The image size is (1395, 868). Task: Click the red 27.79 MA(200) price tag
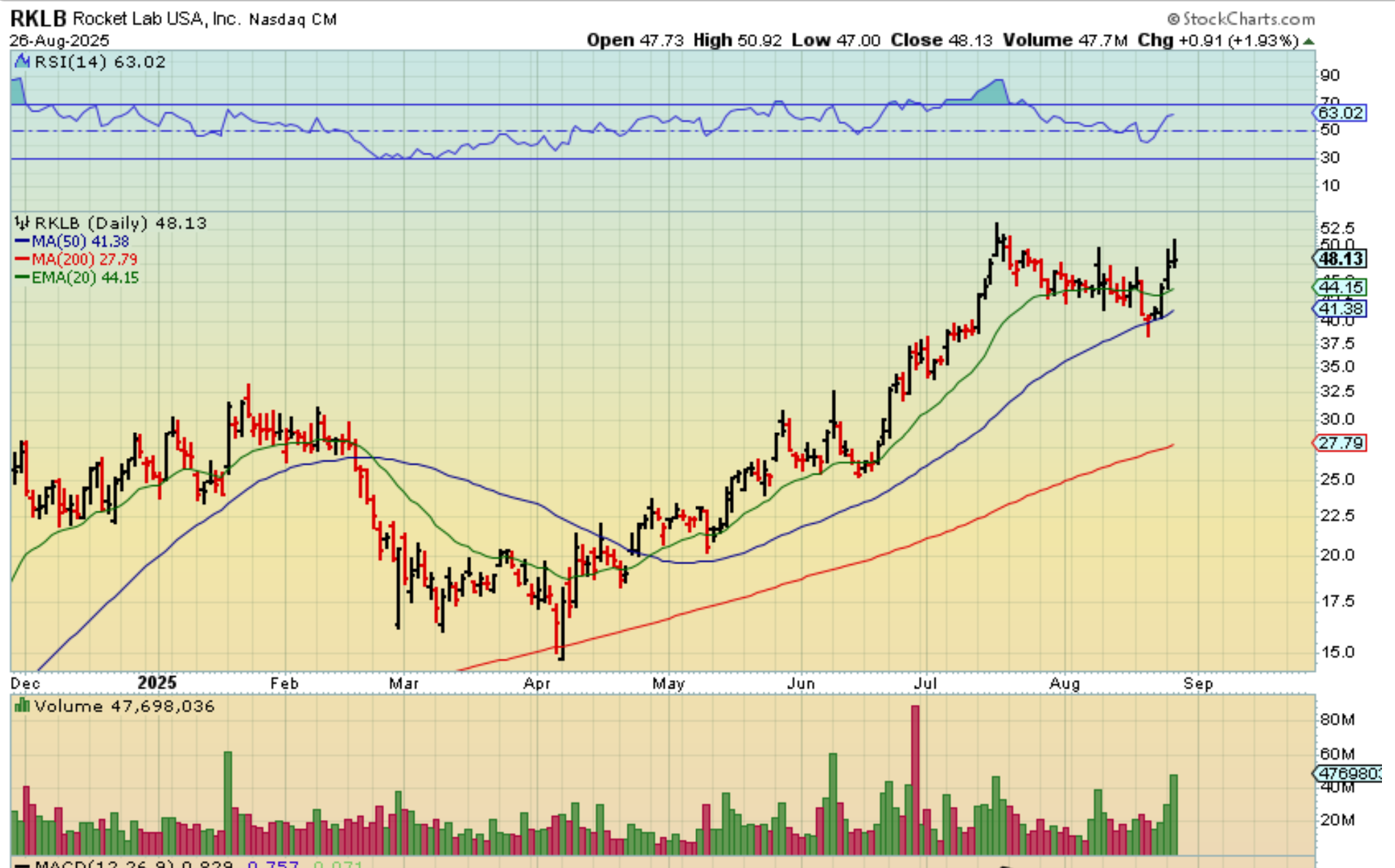point(1340,443)
